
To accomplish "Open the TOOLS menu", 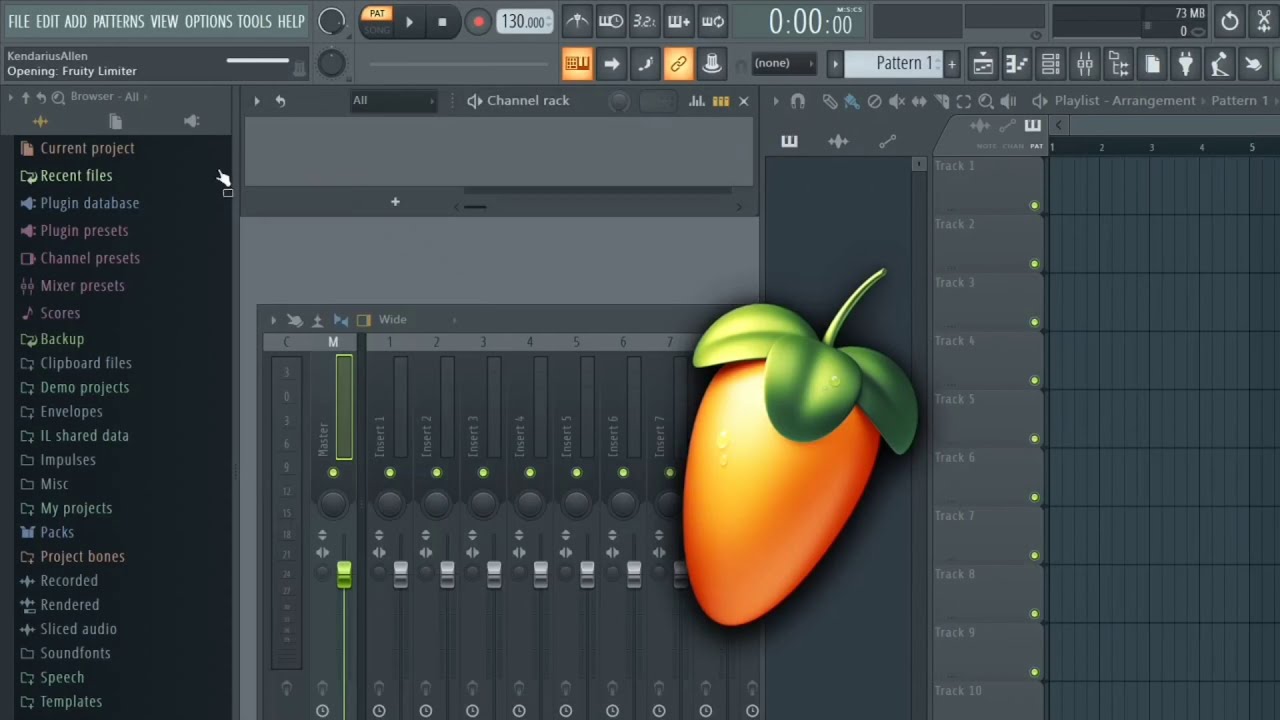I will click(254, 21).
